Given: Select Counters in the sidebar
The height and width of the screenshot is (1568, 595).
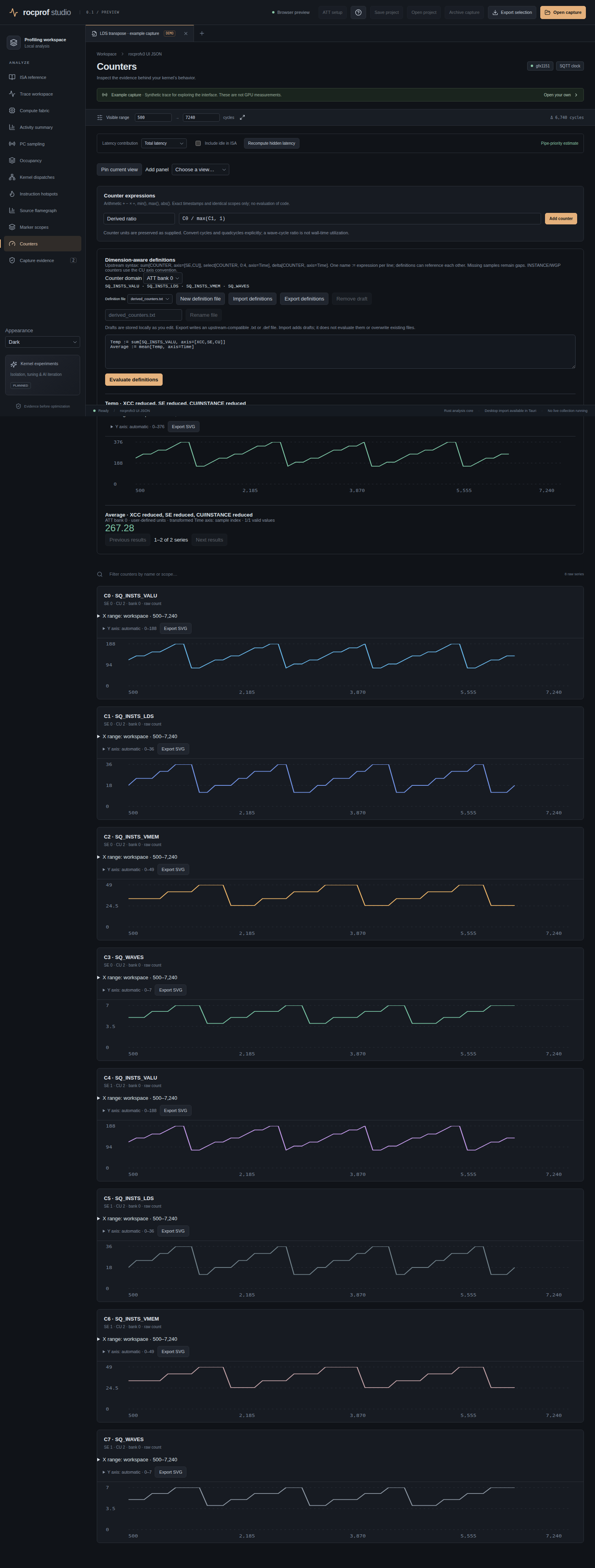Looking at the screenshot, I should (x=42, y=243).
